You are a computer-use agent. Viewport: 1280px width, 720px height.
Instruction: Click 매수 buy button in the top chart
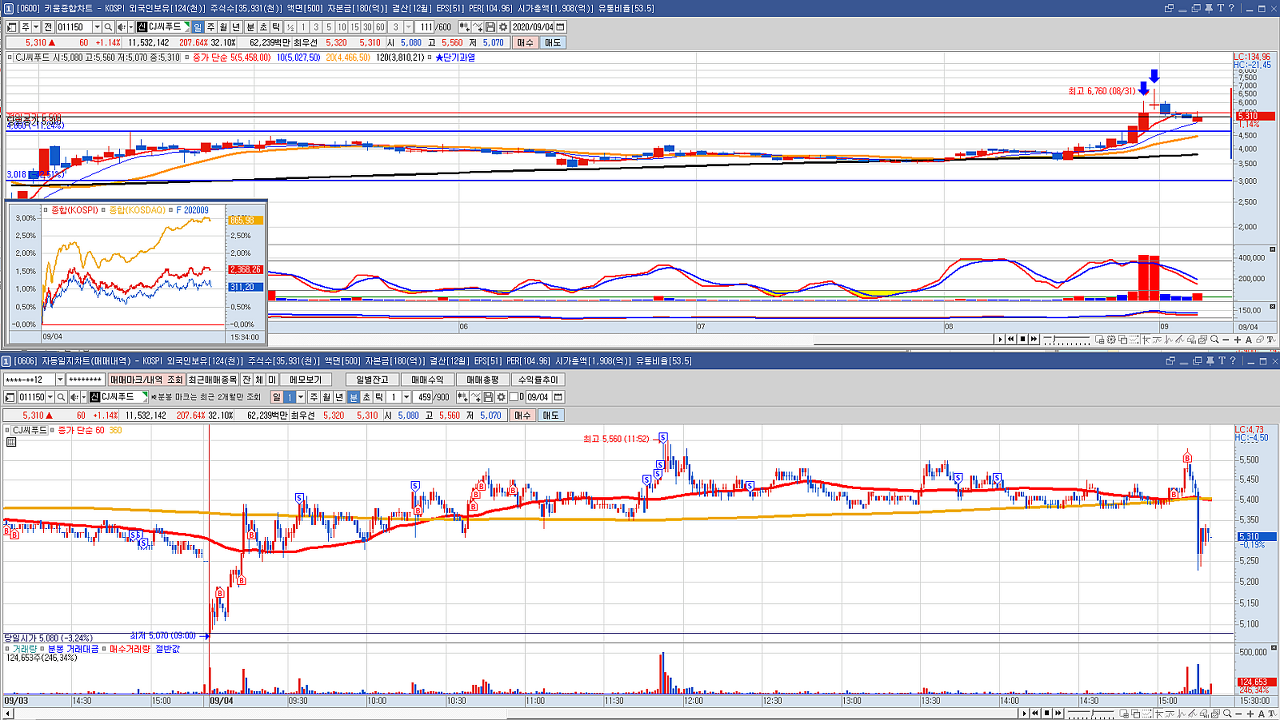coord(525,43)
